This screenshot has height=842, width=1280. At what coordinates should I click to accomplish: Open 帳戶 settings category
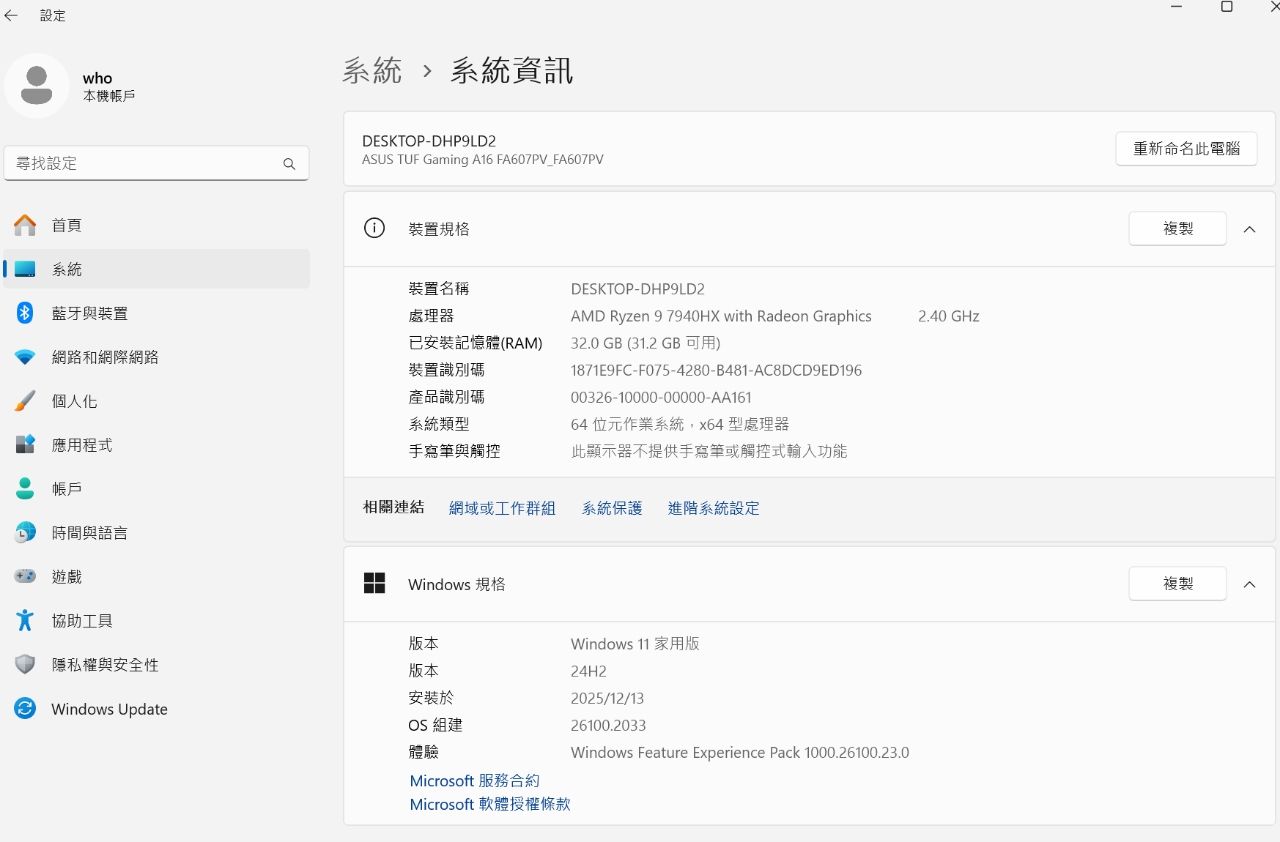(x=67, y=489)
